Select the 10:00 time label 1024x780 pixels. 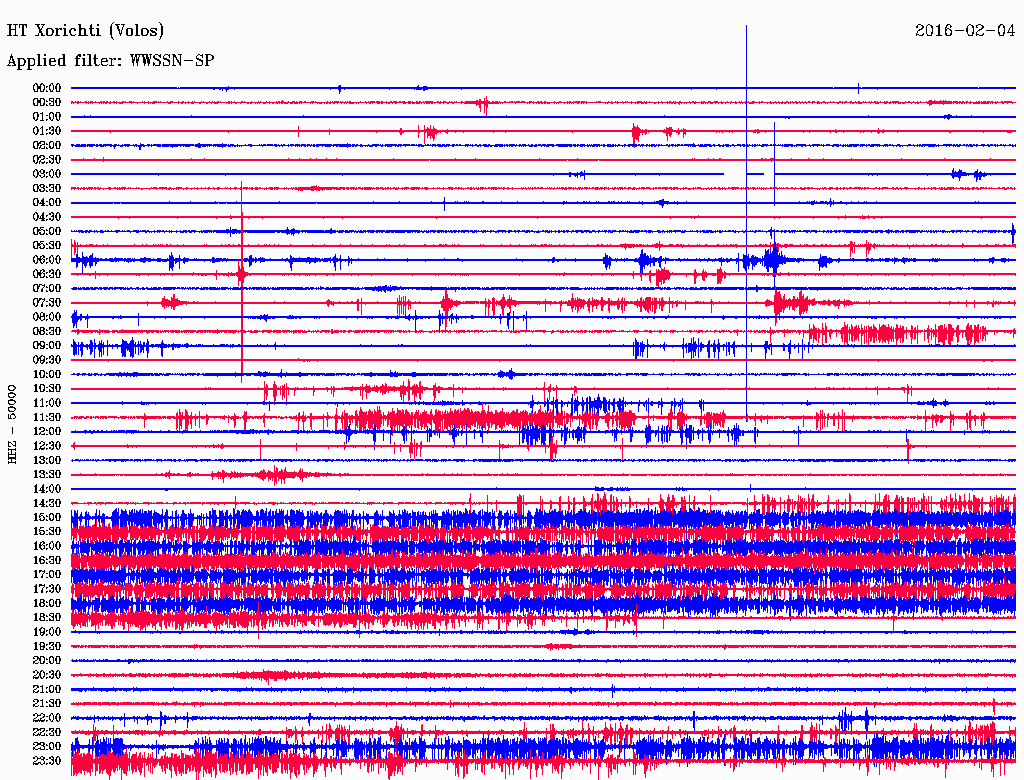click(x=47, y=374)
